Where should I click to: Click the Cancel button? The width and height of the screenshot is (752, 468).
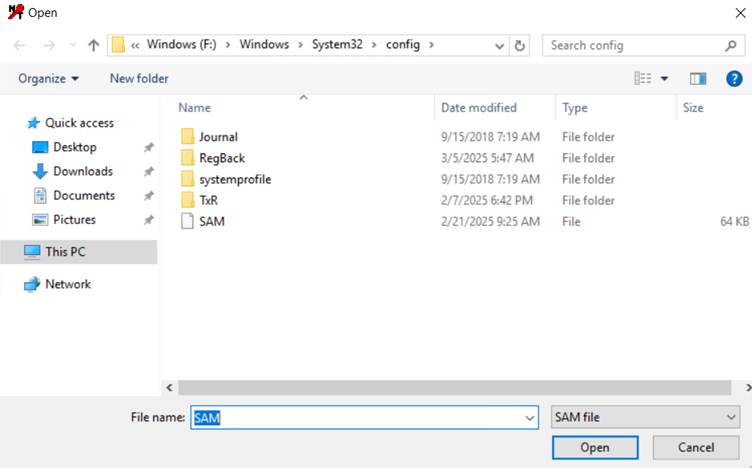click(696, 447)
